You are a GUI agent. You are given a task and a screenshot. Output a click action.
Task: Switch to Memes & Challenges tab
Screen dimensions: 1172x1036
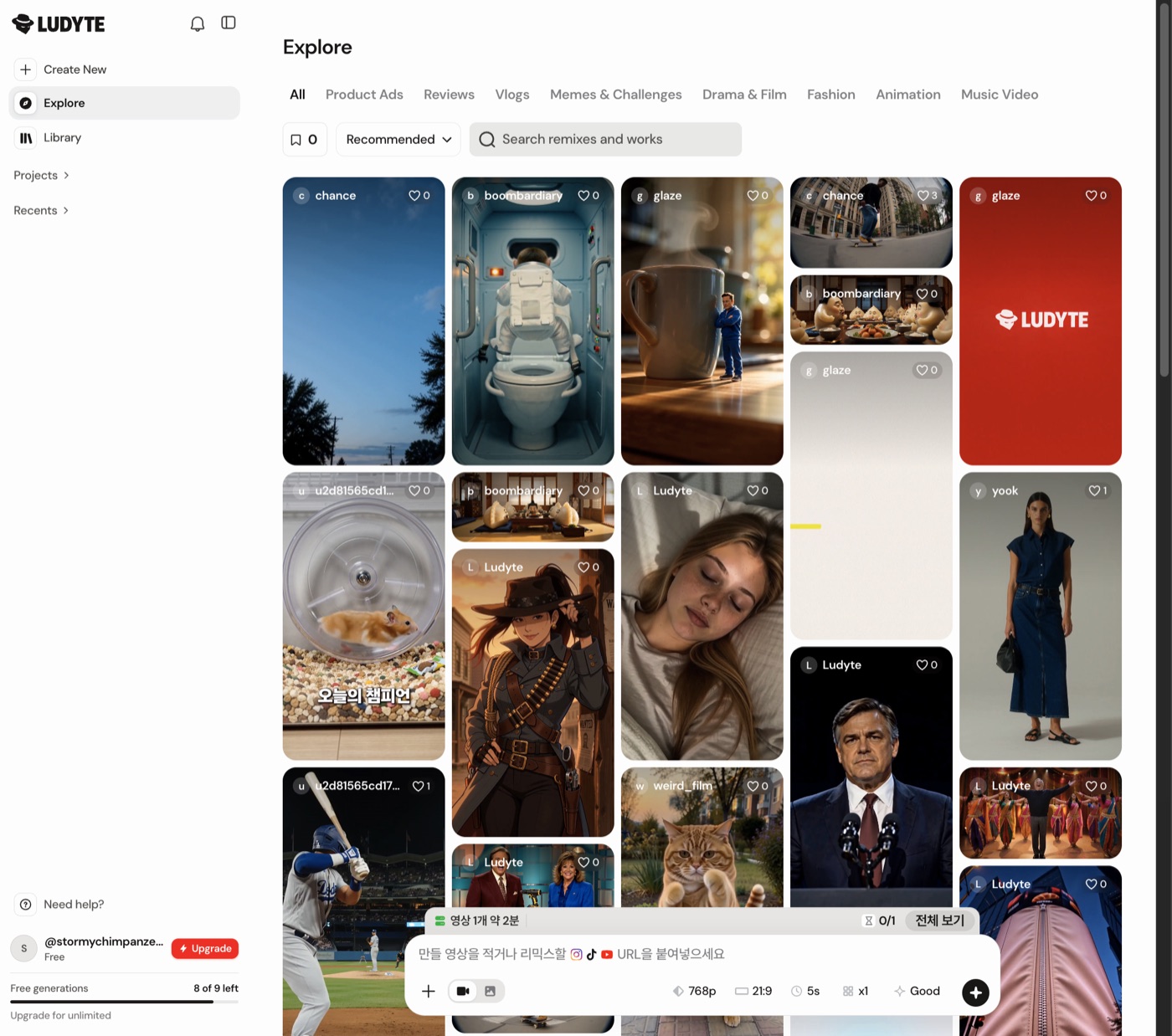point(616,95)
